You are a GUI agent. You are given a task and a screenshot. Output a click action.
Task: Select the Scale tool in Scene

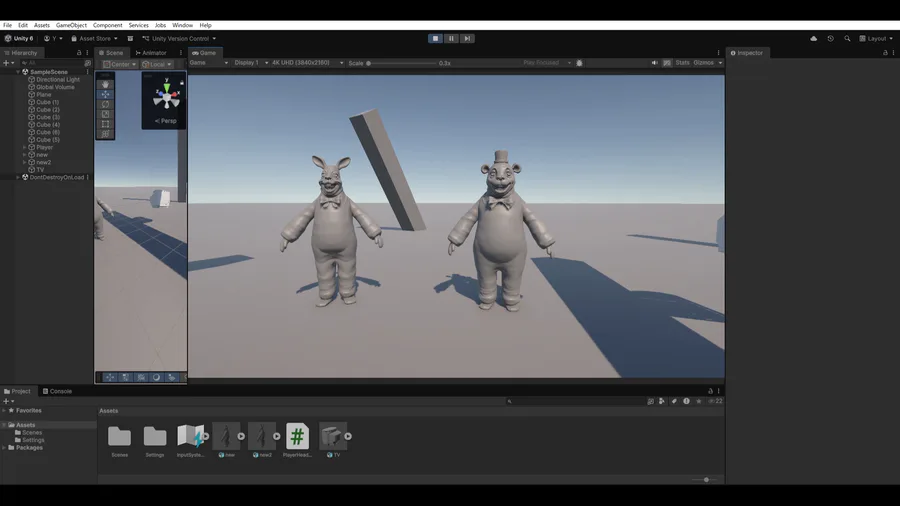point(105,114)
